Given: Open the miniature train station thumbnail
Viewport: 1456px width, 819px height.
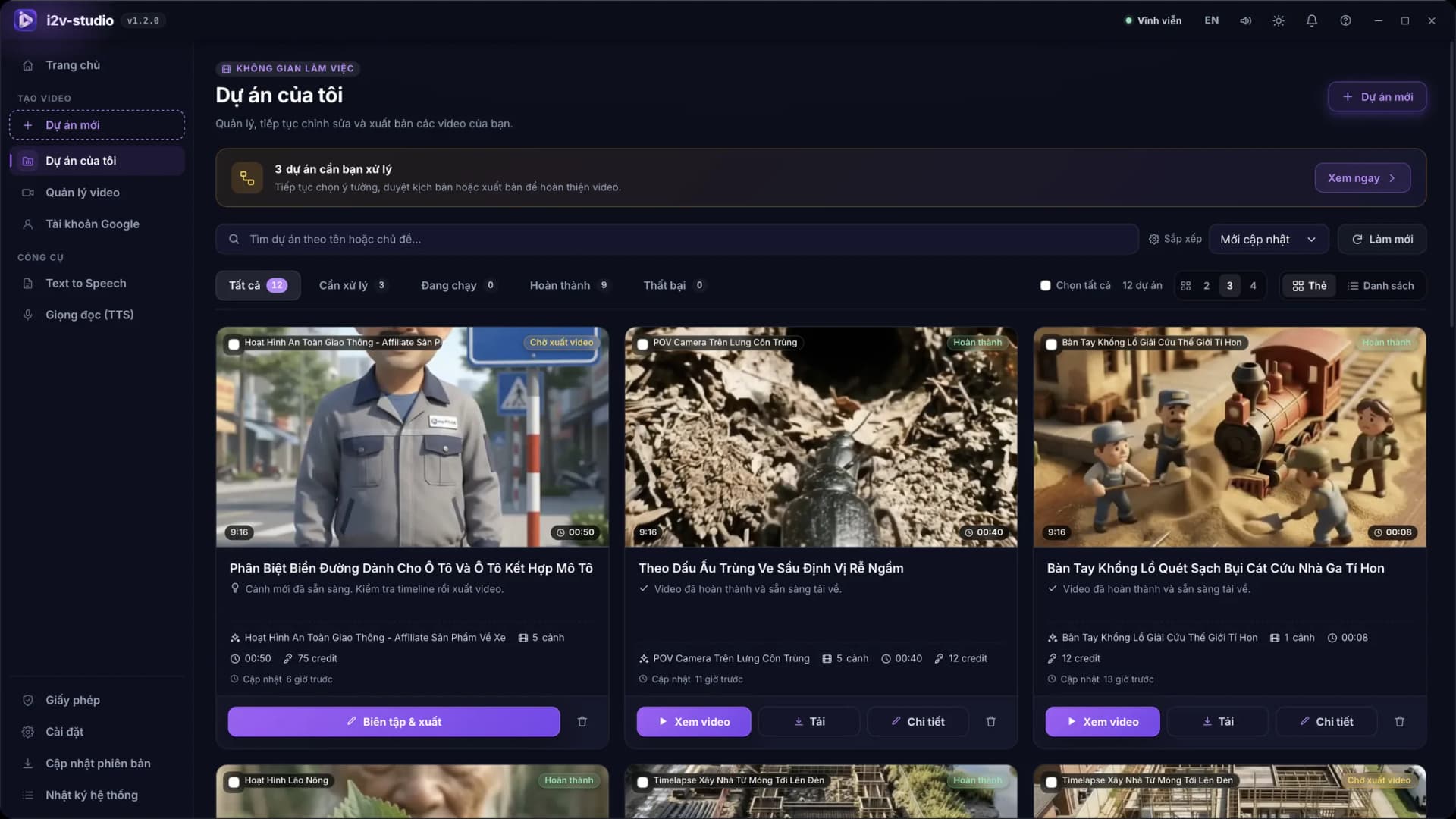Looking at the screenshot, I should click(1230, 437).
